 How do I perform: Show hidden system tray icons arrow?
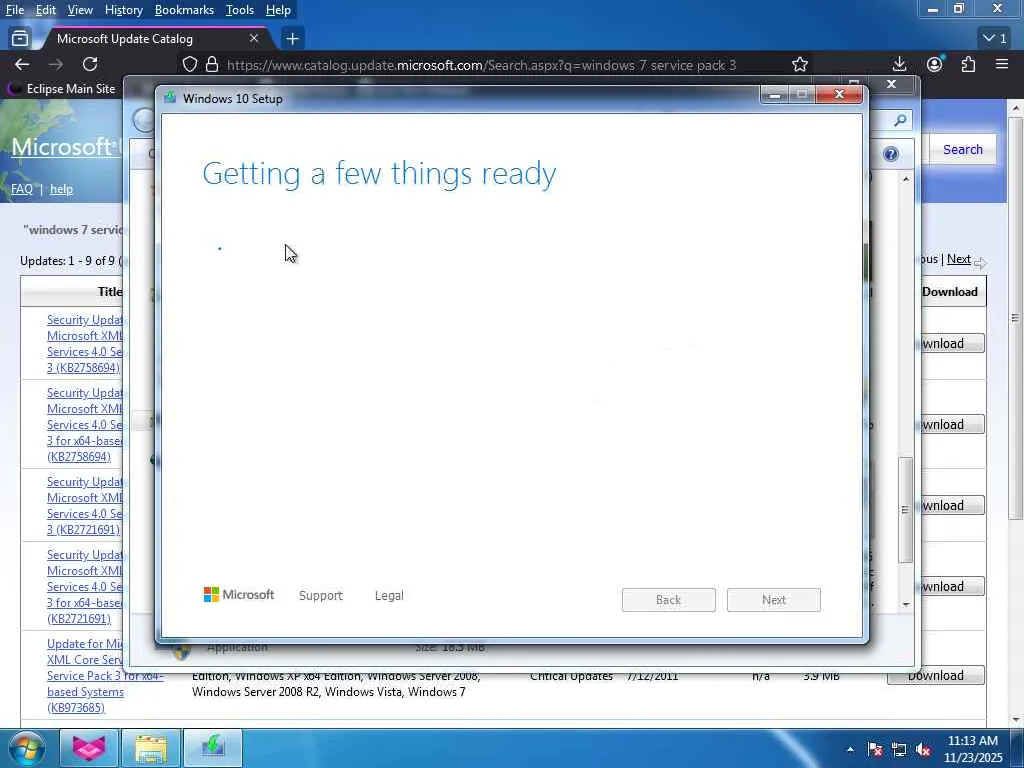[850, 749]
